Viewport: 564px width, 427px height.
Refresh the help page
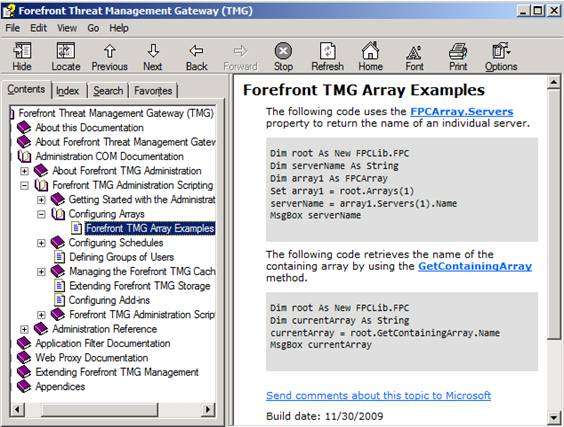coord(327,56)
